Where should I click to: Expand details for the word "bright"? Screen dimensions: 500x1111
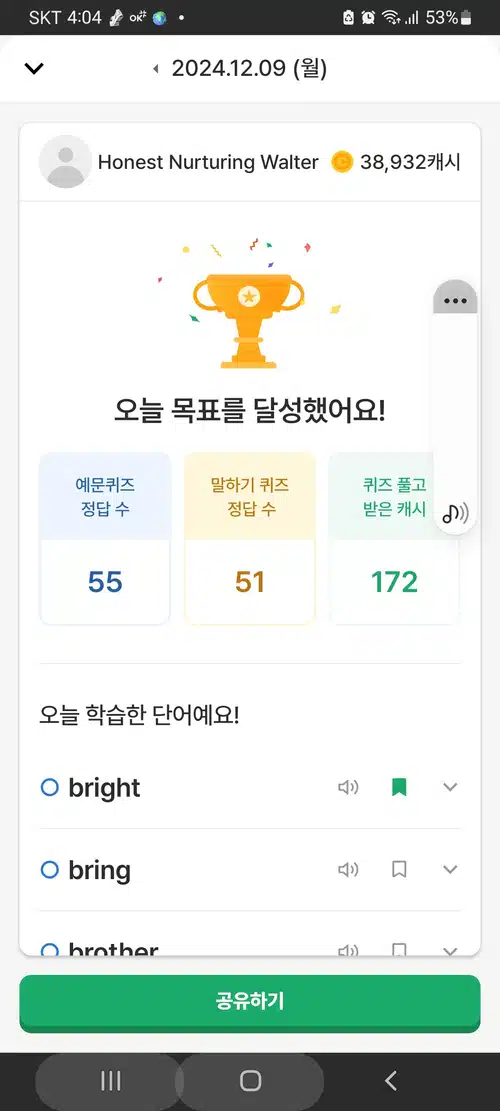click(450, 787)
